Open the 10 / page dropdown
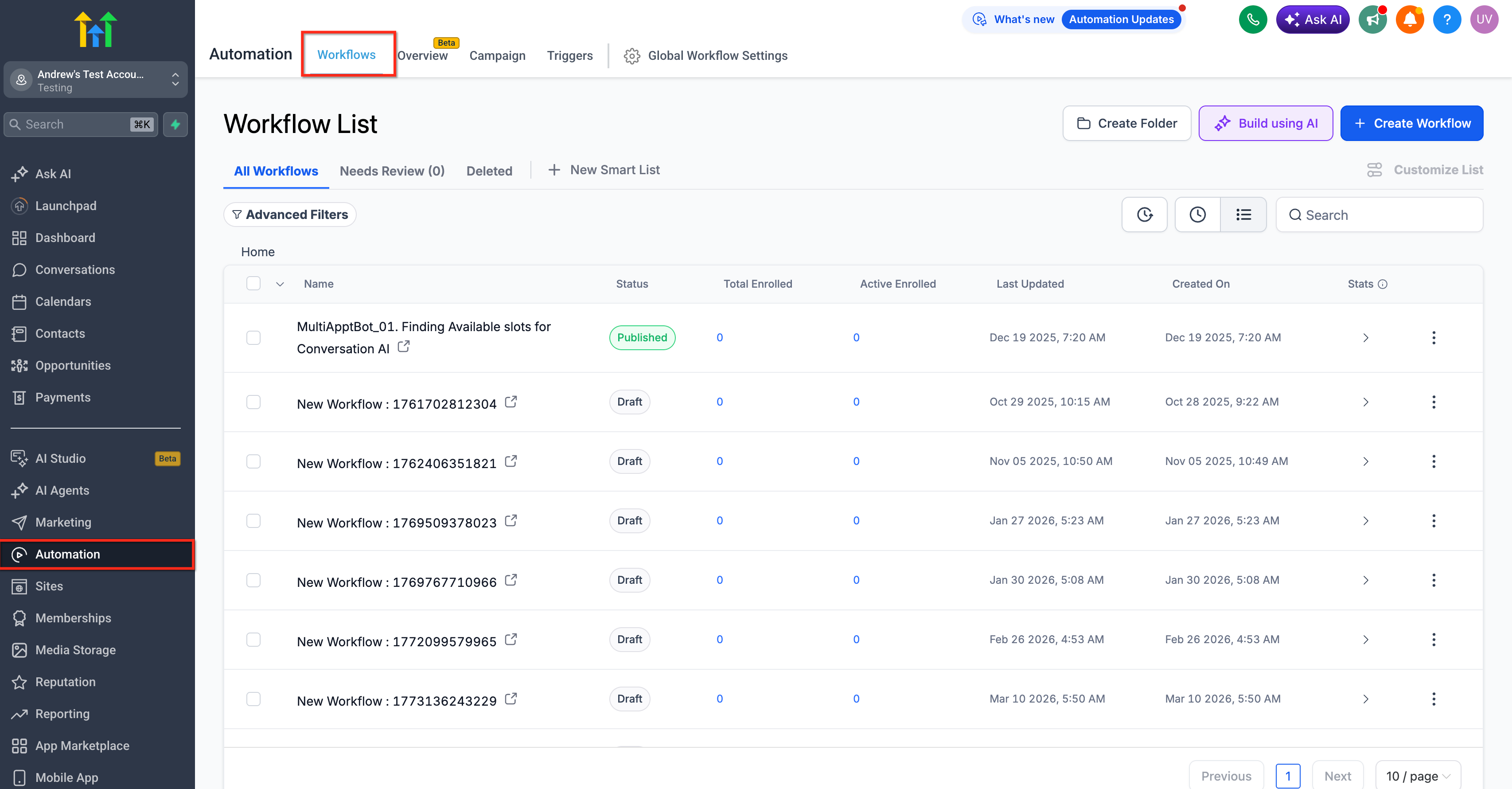The height and width of the screenshot is (789, 1512). (x=1418, y=776)
